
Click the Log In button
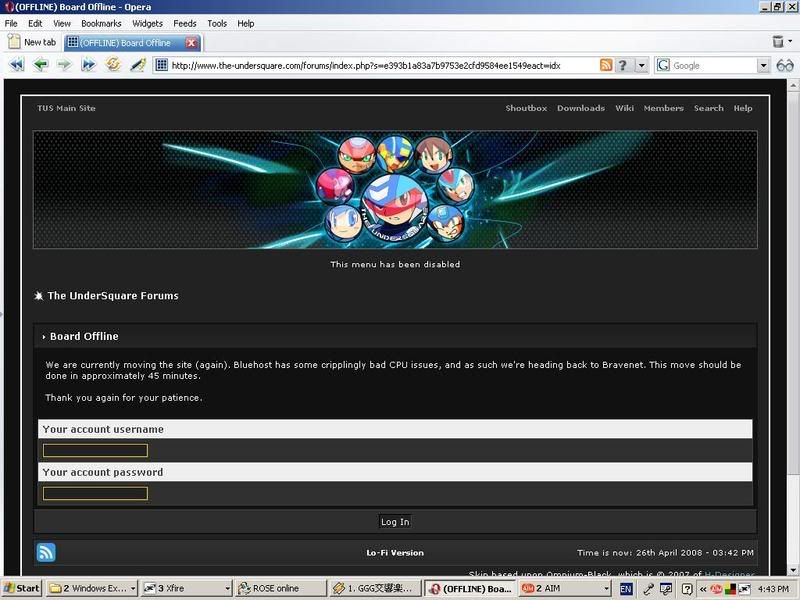395,521
